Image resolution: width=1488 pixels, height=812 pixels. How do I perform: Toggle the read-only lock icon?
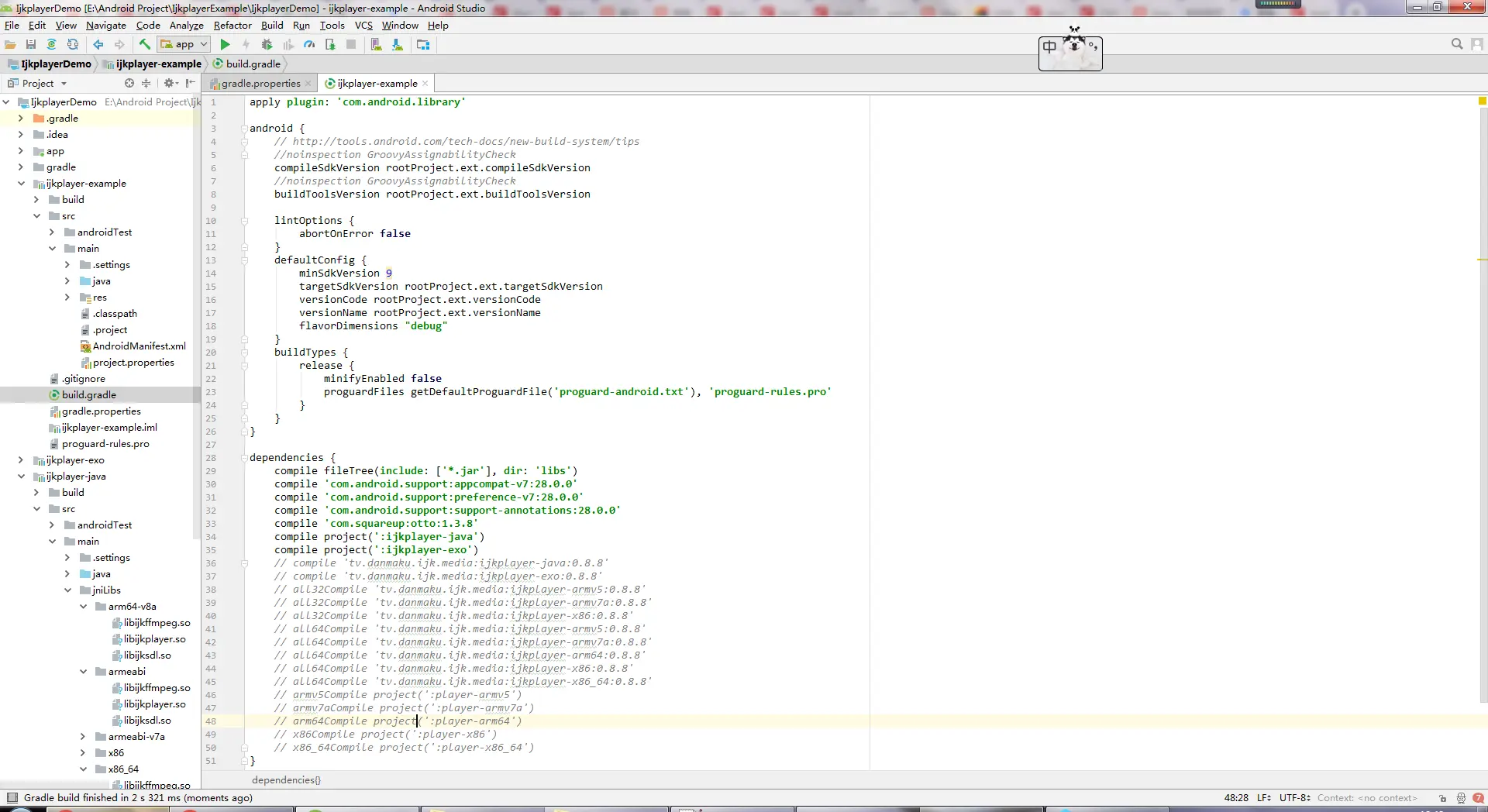[x=1442, y=798]
